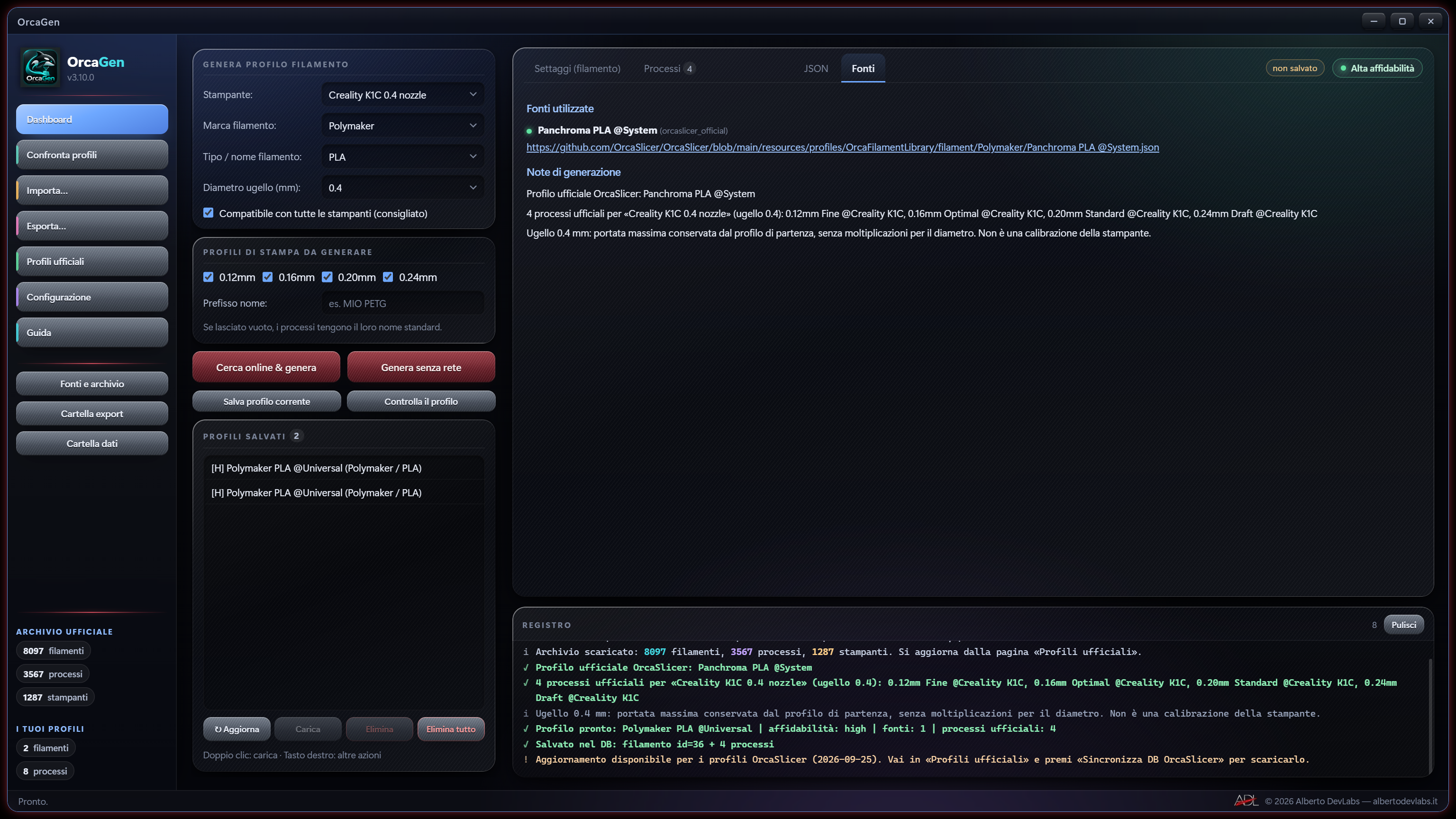Screen dimensions: 1456x819
Task: Open Dashboard in the sidebar
Action: 92,119
